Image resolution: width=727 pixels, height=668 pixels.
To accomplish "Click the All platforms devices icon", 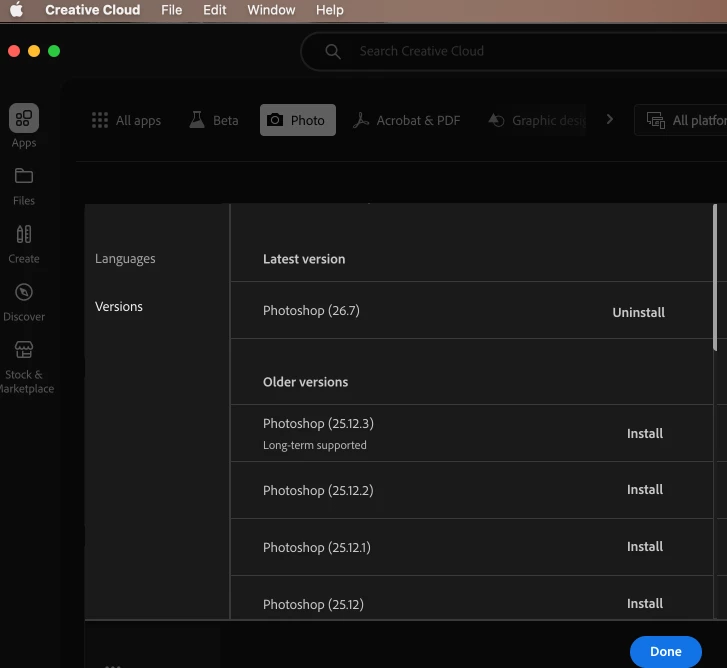I will click(x=656, y=120).
